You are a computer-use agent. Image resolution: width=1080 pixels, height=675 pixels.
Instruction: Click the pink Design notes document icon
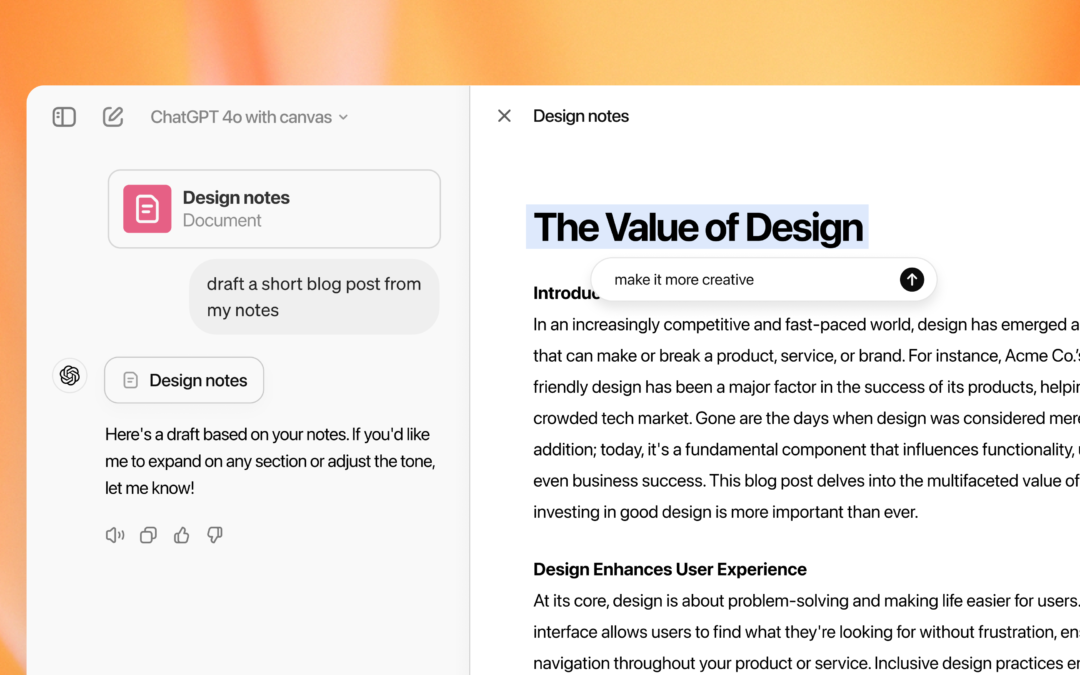coord(147,209)
